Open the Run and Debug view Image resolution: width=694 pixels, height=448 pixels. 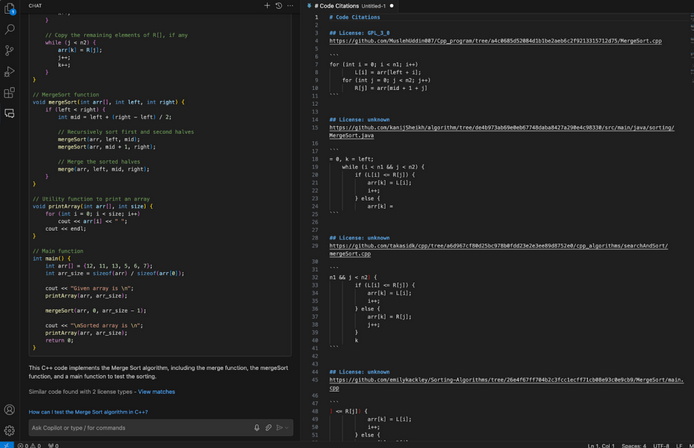pos(10,71)
